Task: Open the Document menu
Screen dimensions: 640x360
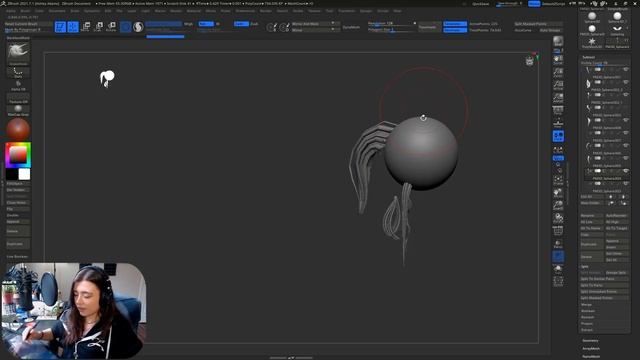Action: point(57,11)
